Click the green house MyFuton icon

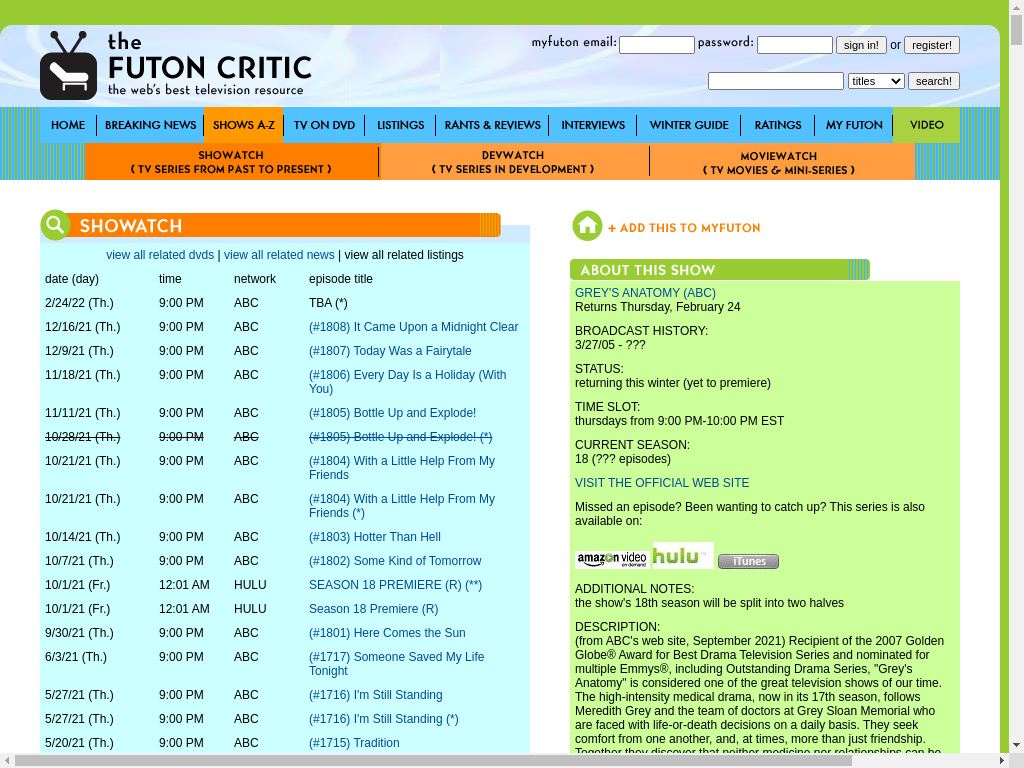[x=587, y=226]
